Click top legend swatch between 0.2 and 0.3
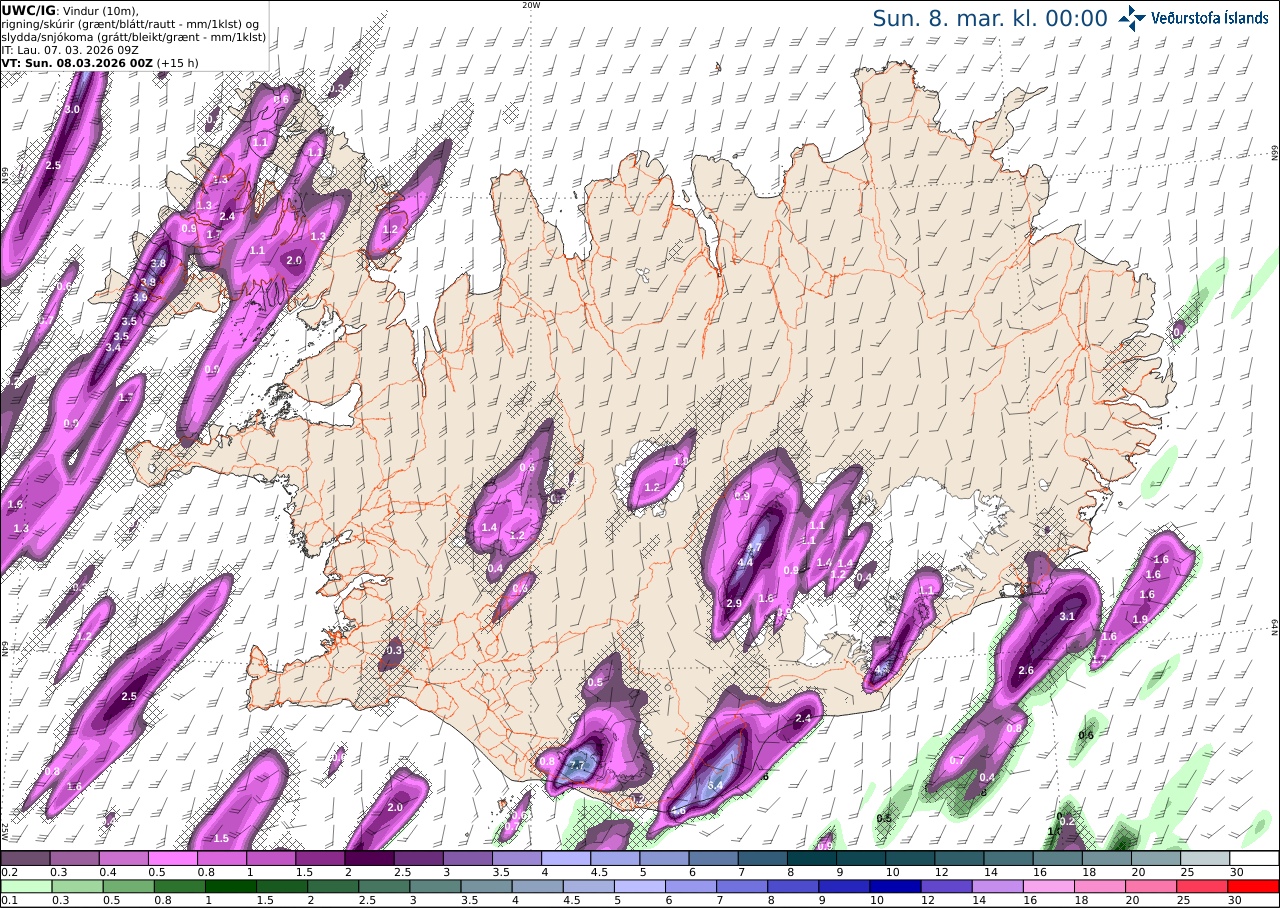The image size is (1280, 908). pos(25,858)
